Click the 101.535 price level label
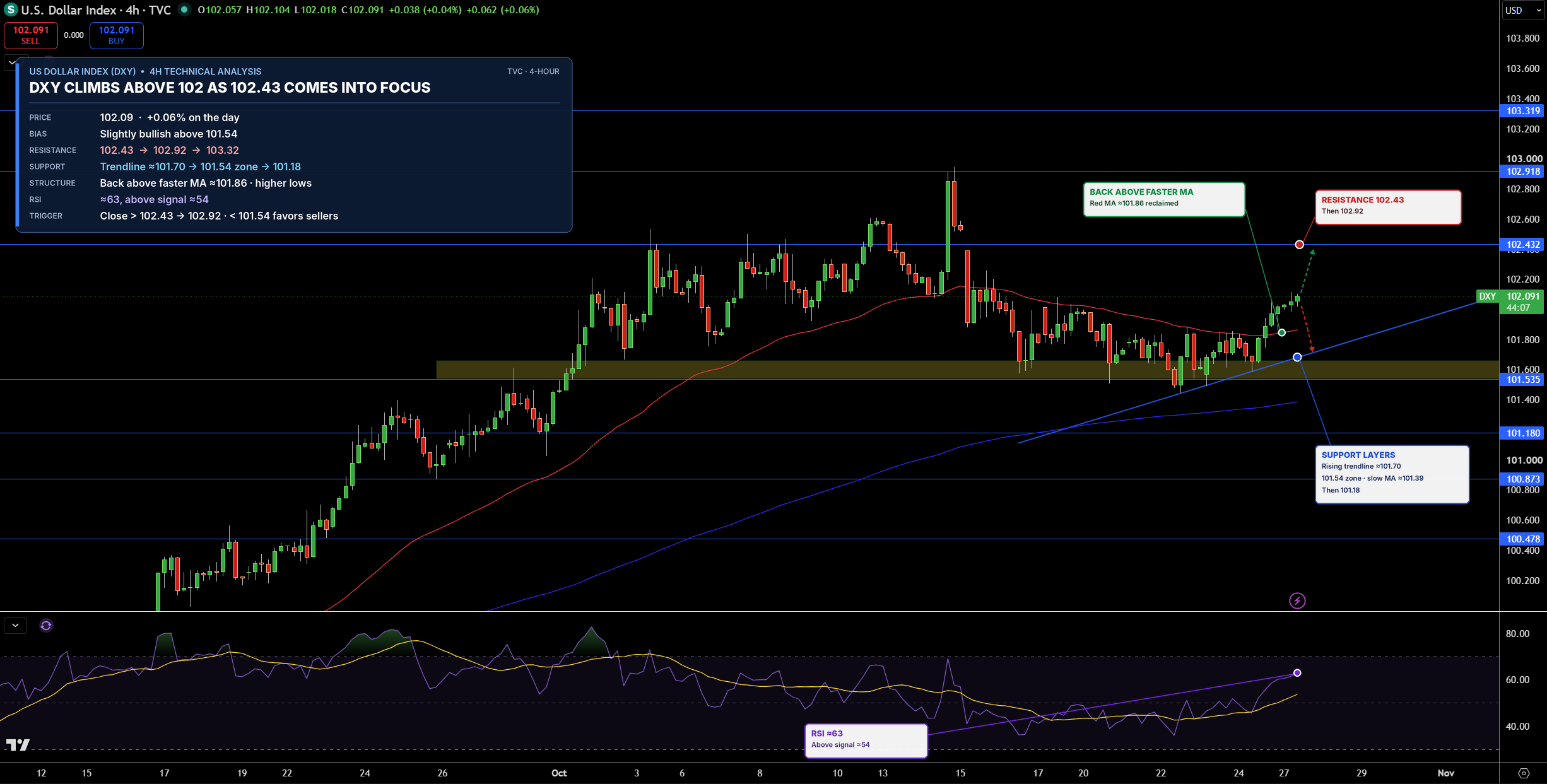The width and height of the screenshot is (1547, 784). point(1523,380)
